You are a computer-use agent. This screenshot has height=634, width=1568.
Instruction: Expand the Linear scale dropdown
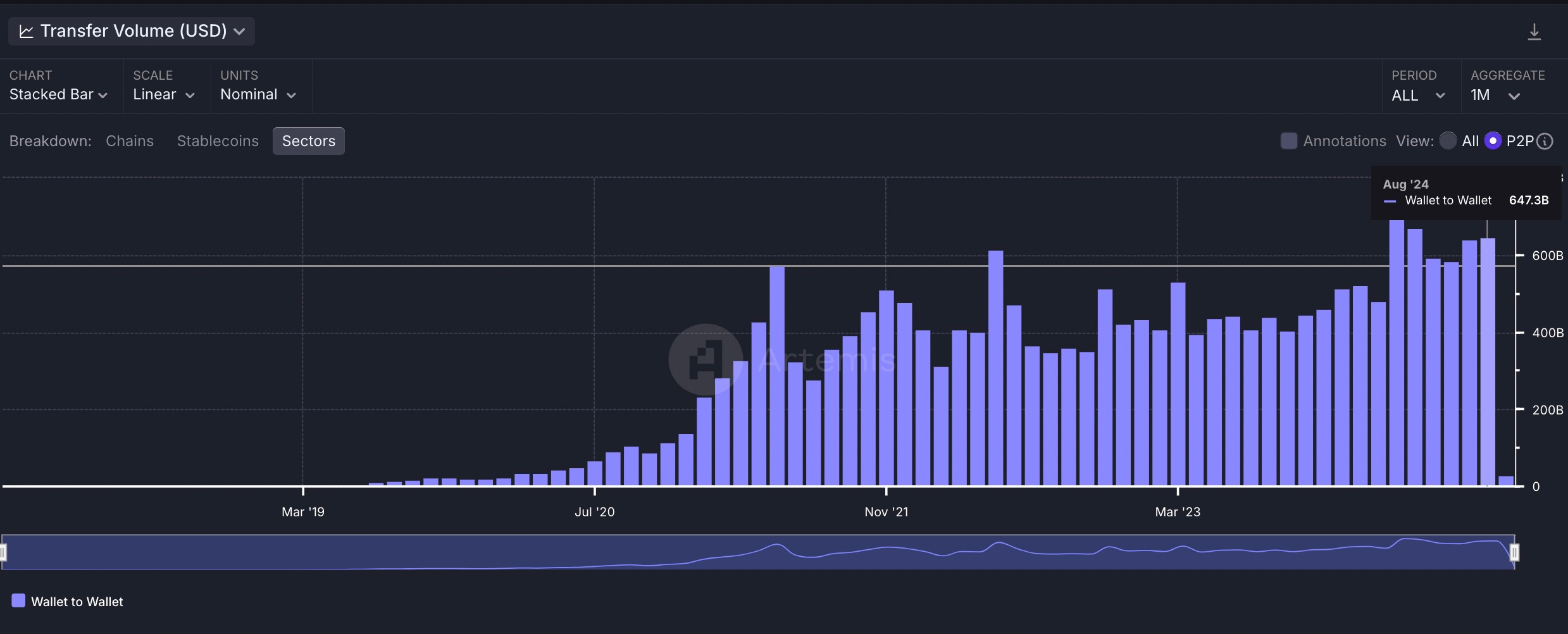[163, 95]
